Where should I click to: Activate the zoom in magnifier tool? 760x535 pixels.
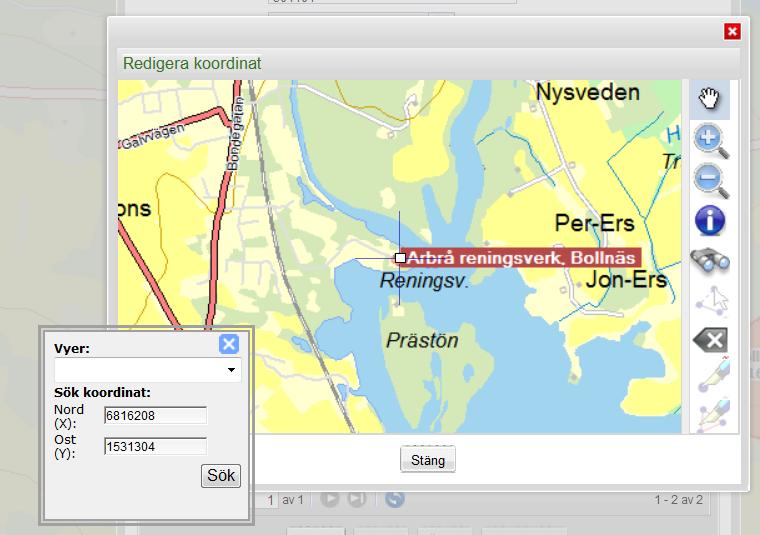click(711, 141)
